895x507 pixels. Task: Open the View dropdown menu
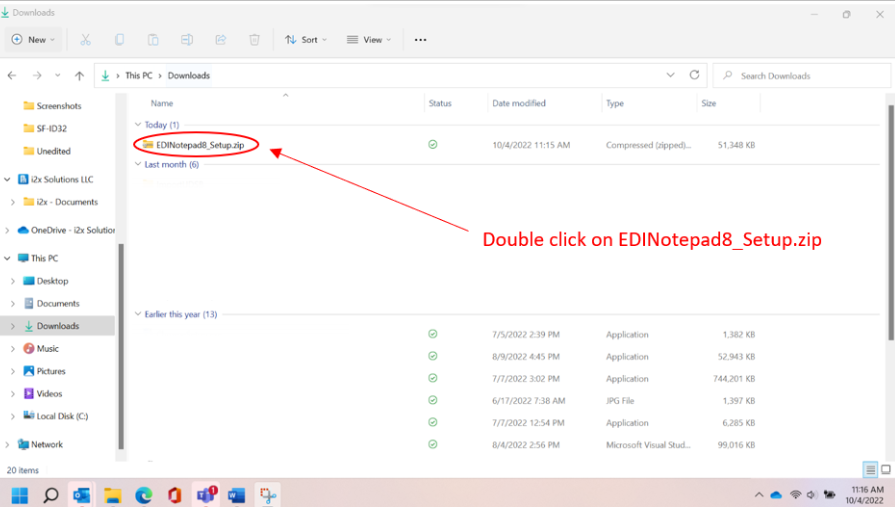pos(369,39)
